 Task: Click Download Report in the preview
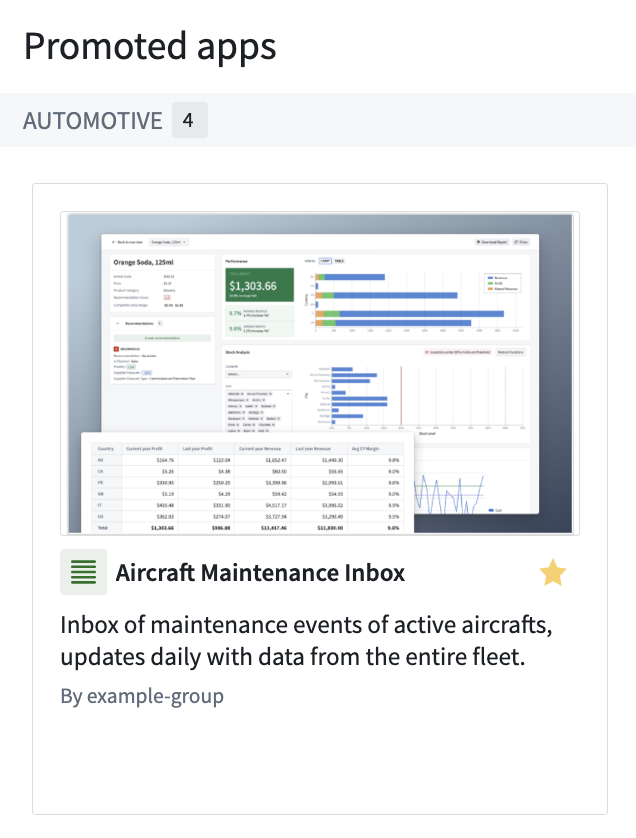pos(492,242)
